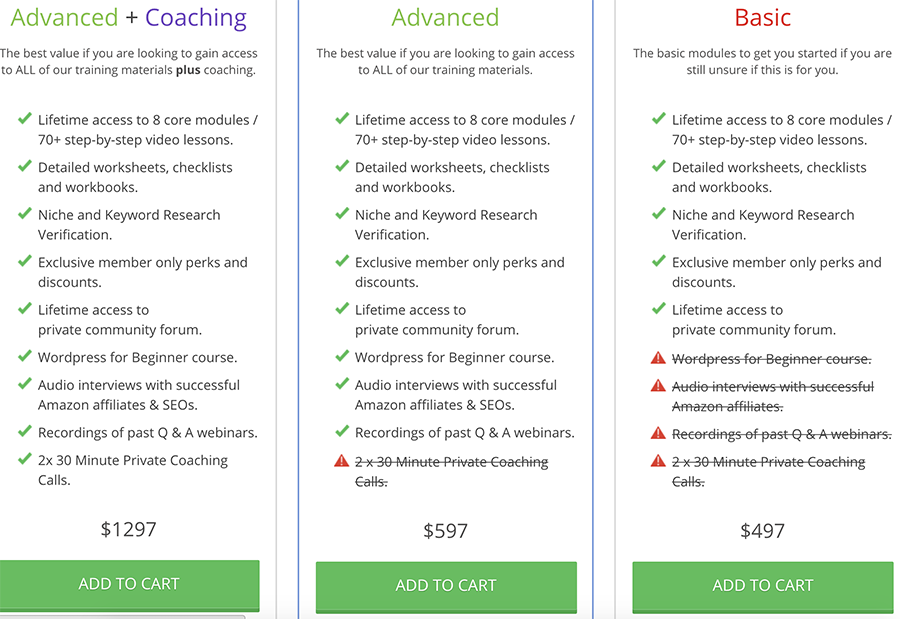Click the green checkmark beside 2x 30 Minute Private Coaching Calls
900x619 pixels.
coord(25,459)
